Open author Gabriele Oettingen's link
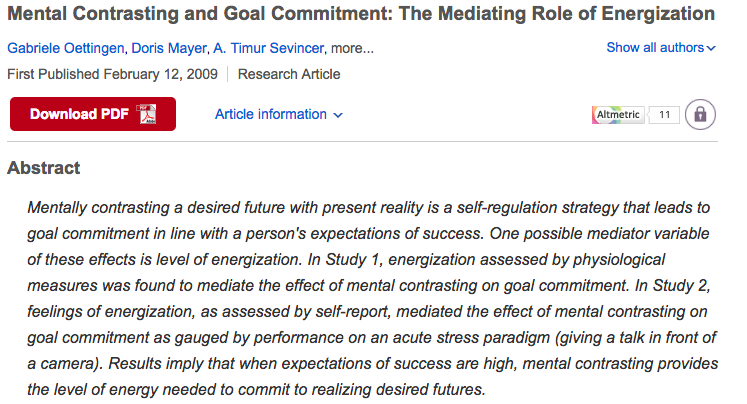Screen dimensions: 747x404 65,48
